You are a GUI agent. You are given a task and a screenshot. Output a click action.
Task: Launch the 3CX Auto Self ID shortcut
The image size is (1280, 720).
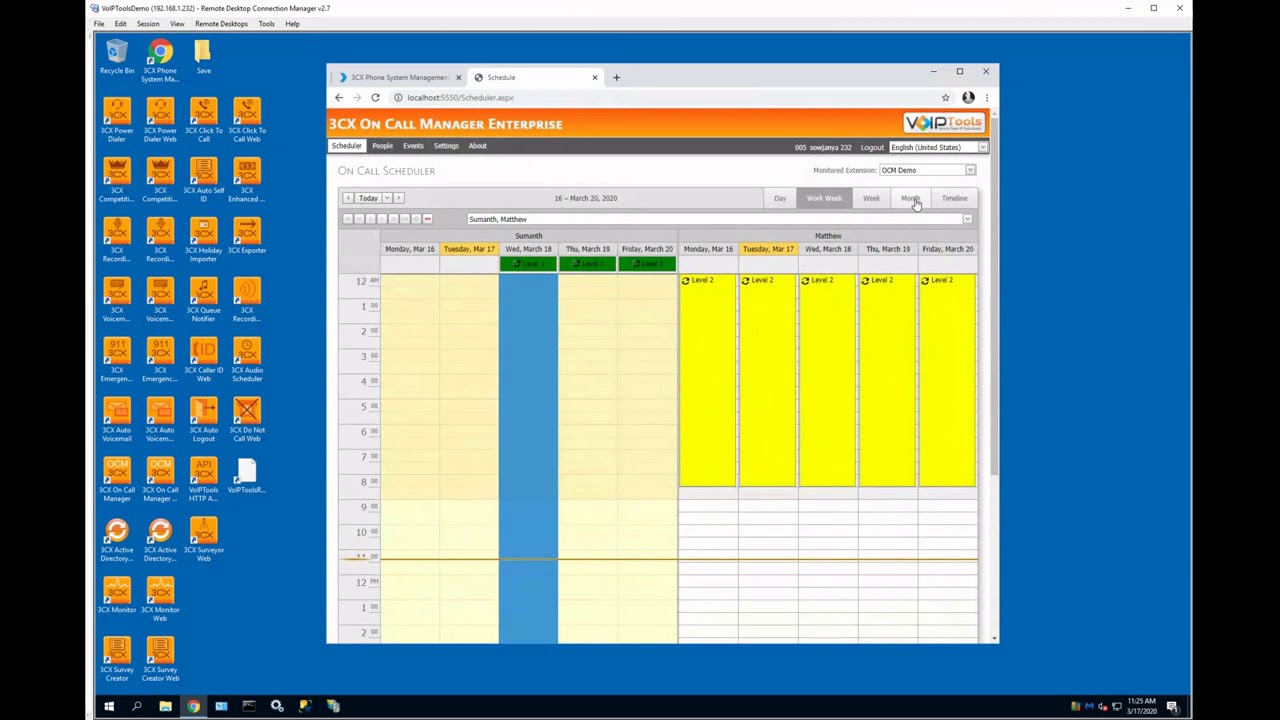coord(203,180)
